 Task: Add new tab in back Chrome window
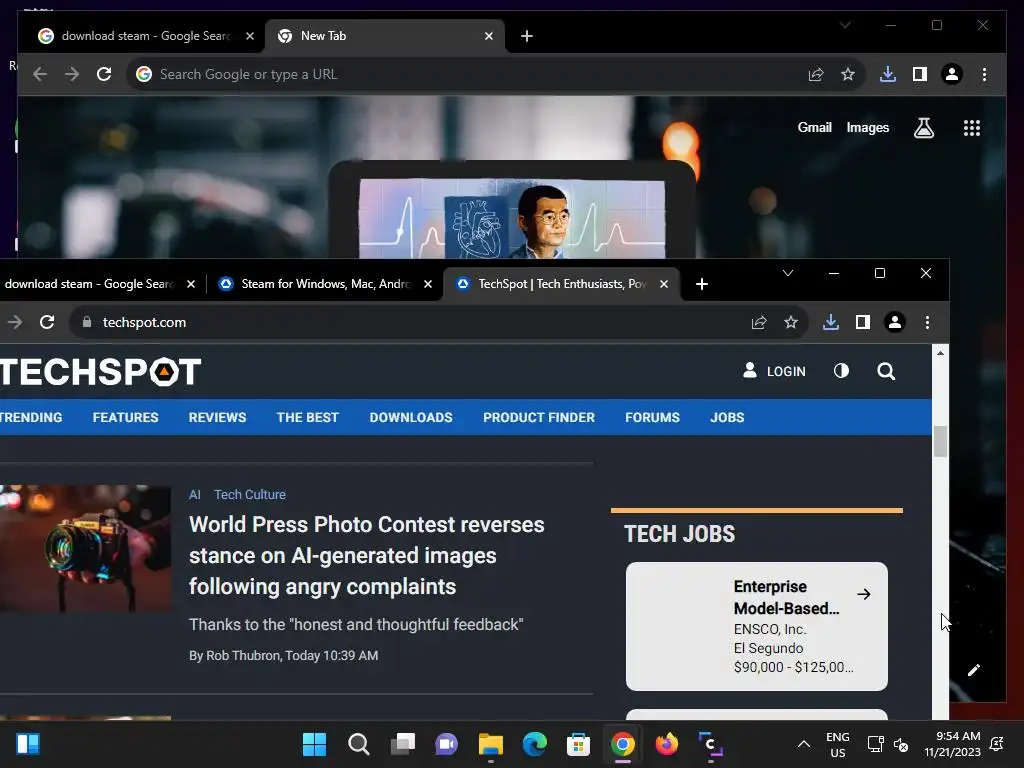tap(526, 36)
